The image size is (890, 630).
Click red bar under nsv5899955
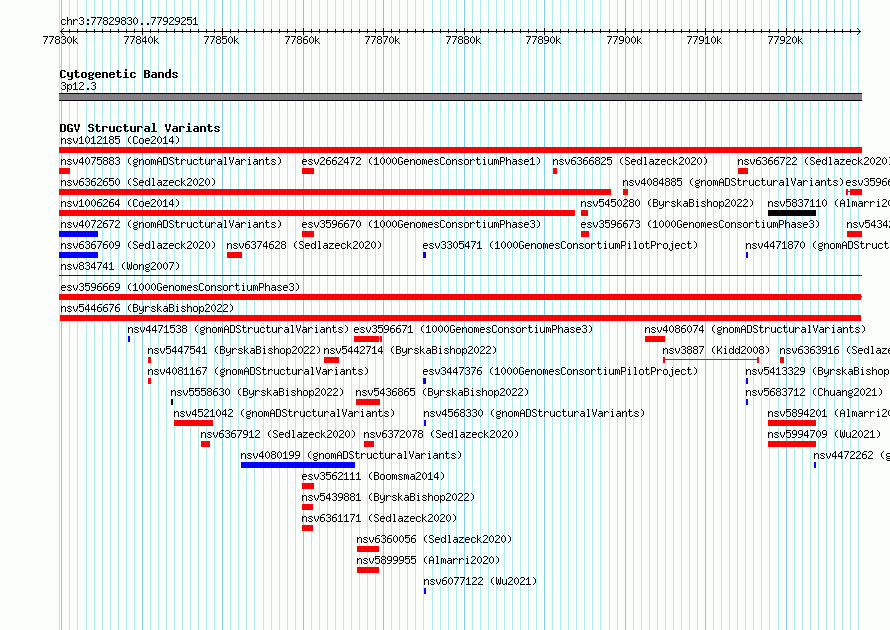pos(368,570)
